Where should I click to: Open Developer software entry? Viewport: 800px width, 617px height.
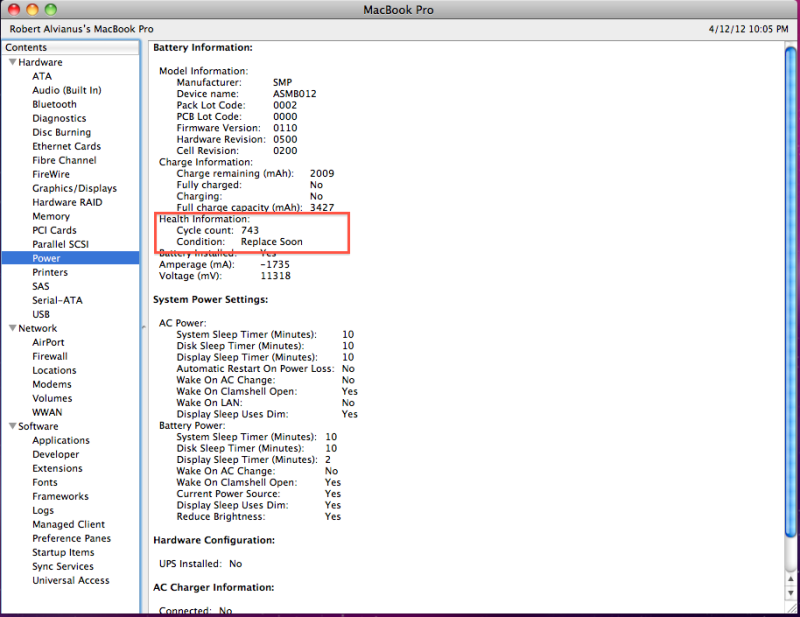56,454
